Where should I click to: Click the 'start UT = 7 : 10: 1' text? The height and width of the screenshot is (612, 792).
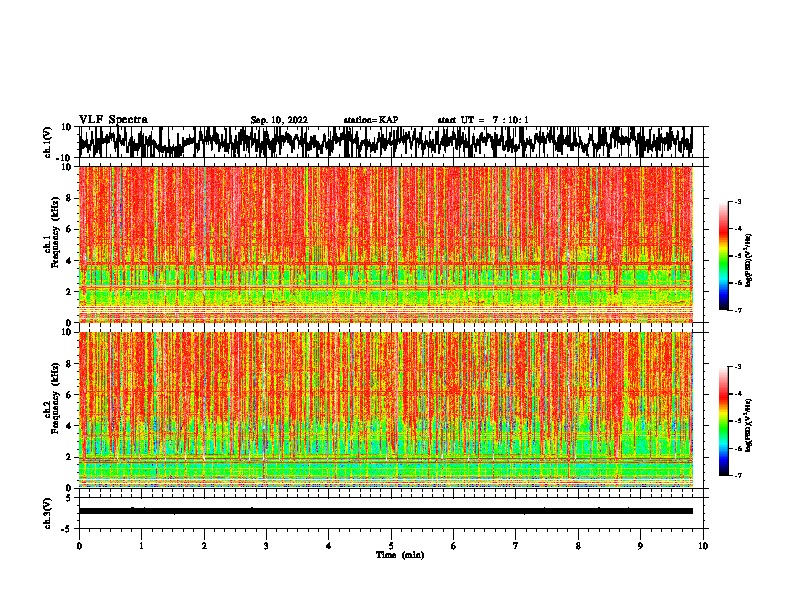click(x=483, y=120)
